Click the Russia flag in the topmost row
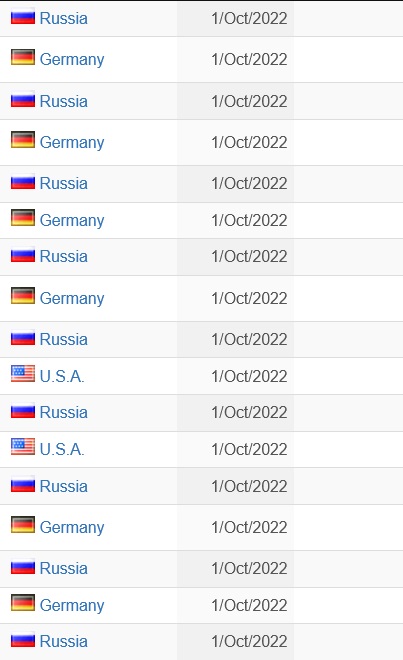 click(23, 16)
